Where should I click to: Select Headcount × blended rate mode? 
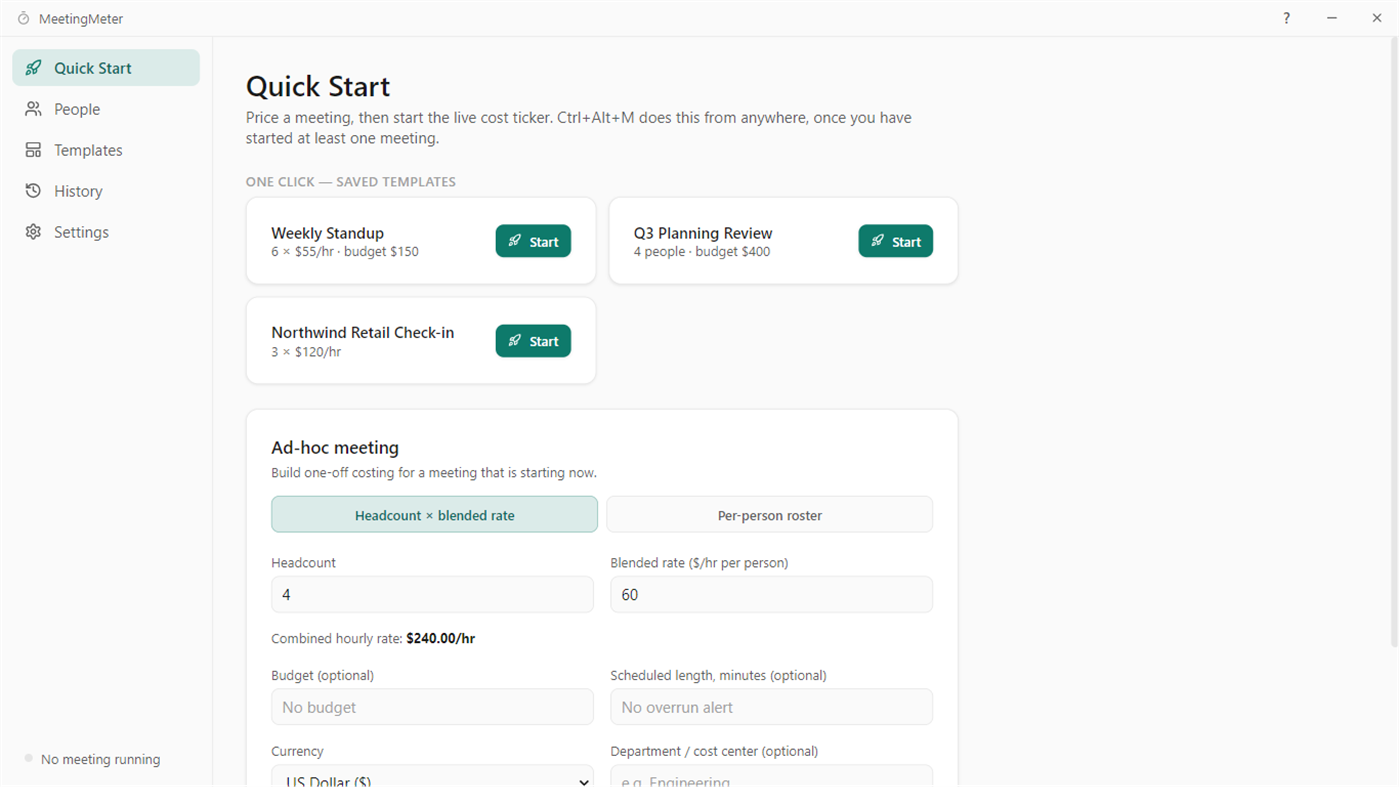(434, 515)
